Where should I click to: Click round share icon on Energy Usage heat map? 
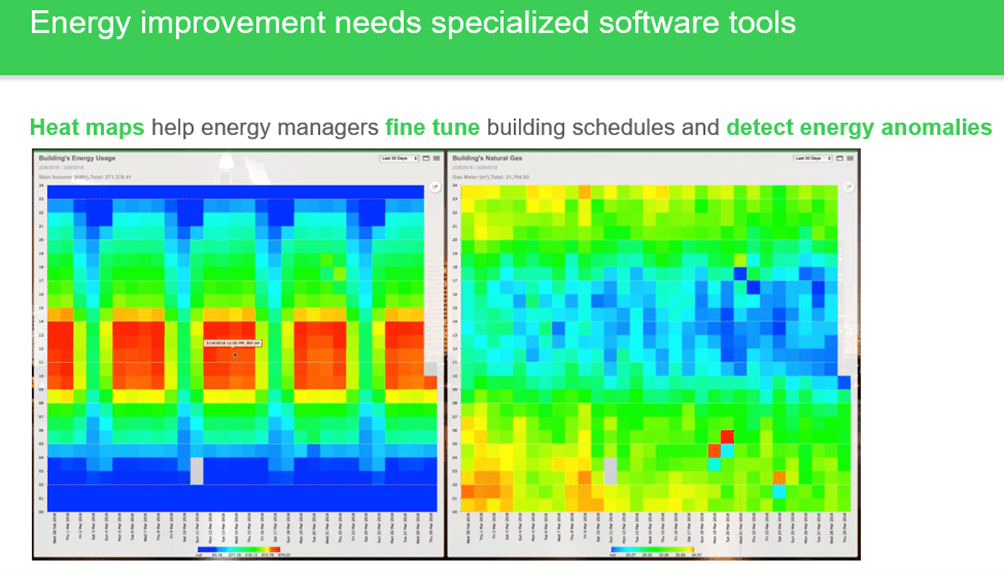(x=435, y=186)
